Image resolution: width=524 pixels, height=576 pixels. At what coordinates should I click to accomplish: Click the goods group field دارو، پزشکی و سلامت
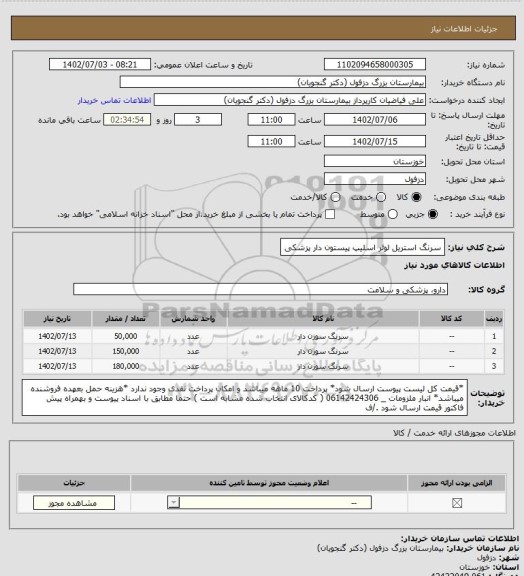(261, 289)
